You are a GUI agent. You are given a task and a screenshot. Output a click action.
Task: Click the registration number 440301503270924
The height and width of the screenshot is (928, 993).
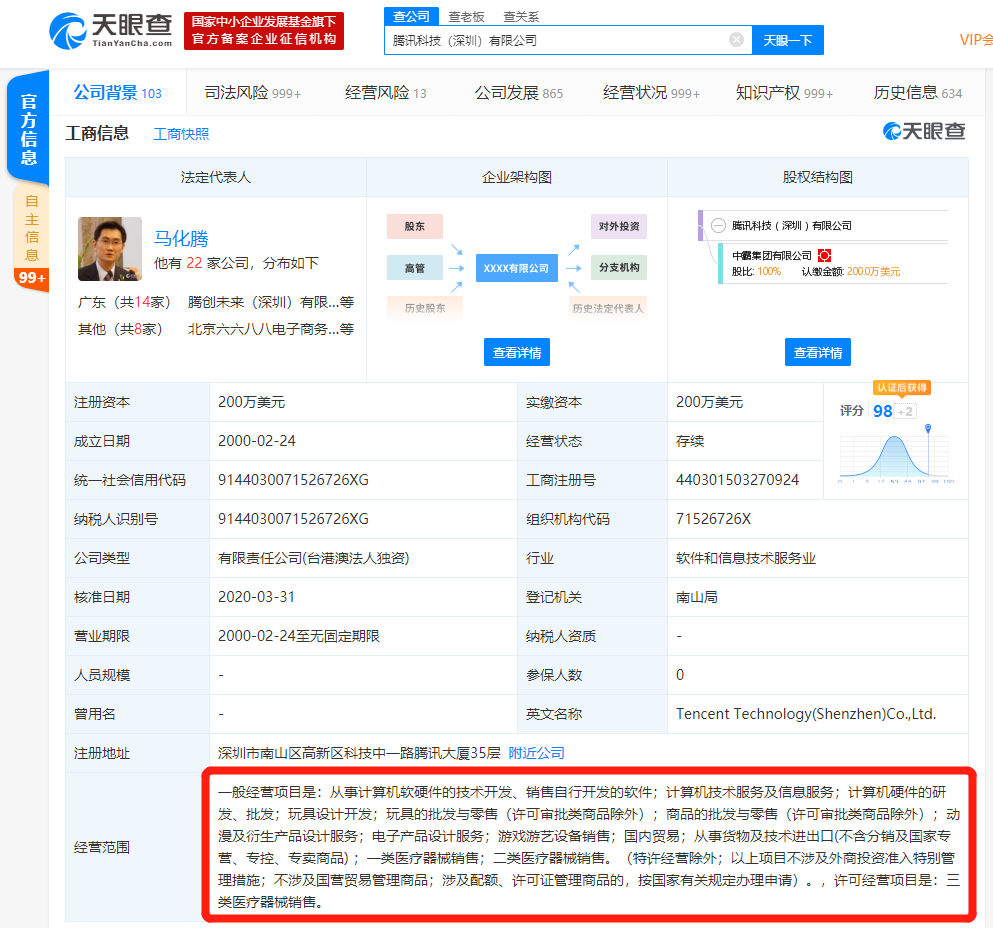(x=737, y=480)
